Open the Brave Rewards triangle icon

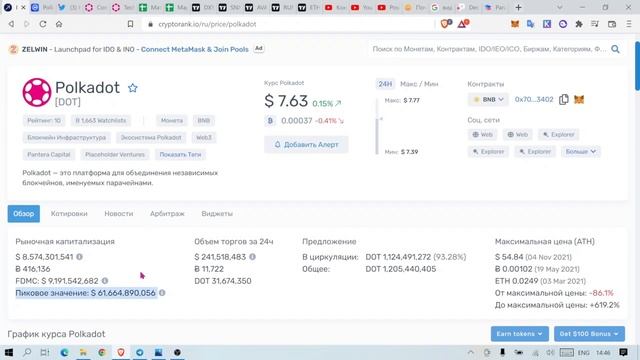point(463,24)
